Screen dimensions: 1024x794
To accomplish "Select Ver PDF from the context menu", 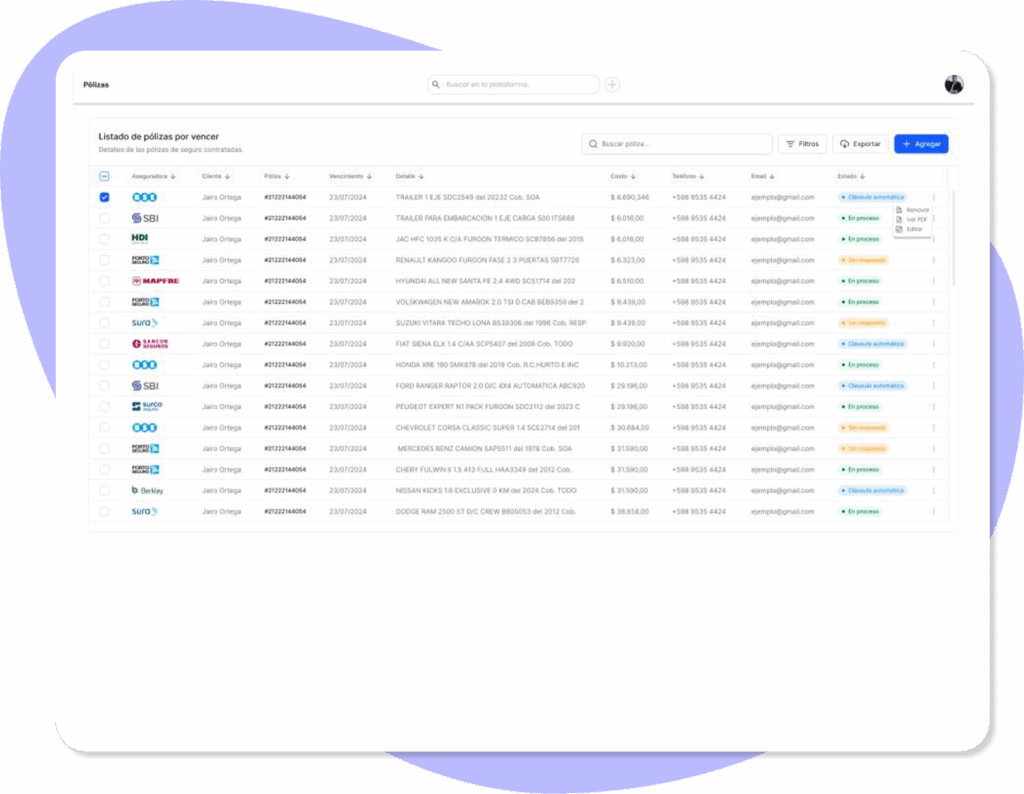I will pos(916,220).
